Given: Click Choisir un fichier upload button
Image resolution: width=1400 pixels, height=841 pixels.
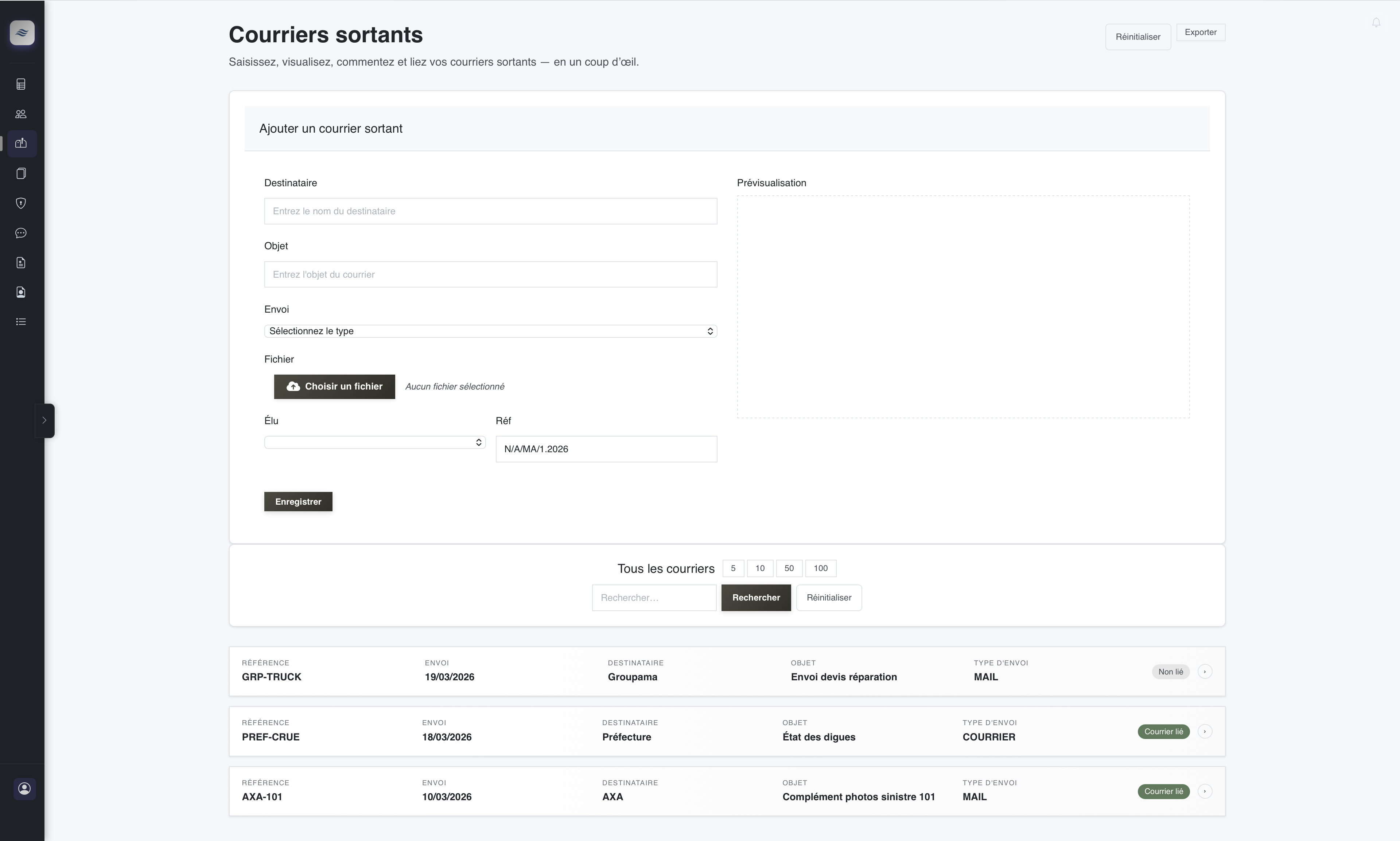Looking at the screenshot, I should (x=334, y=387).
